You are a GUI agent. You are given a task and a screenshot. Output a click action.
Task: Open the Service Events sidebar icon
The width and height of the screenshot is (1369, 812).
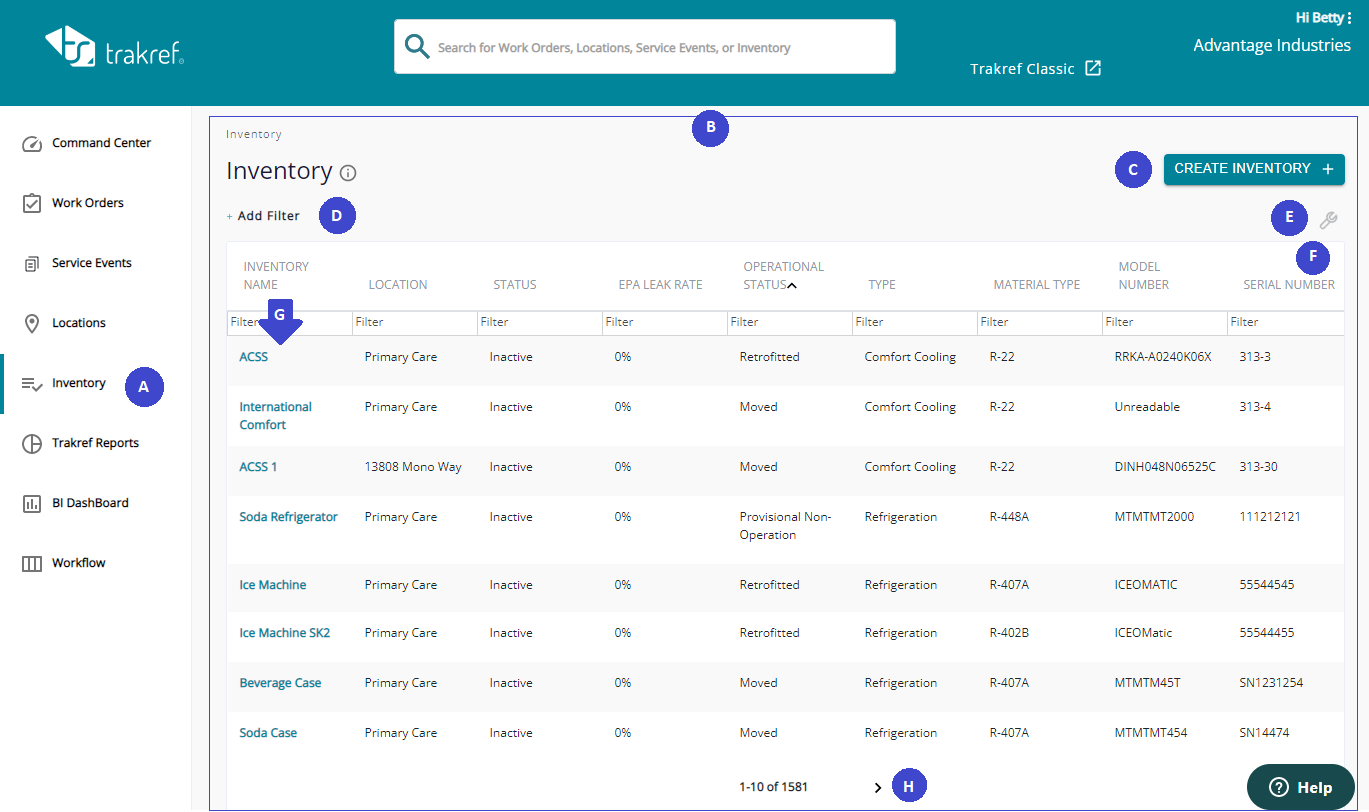pyautogui.click(x=32, y=264)
